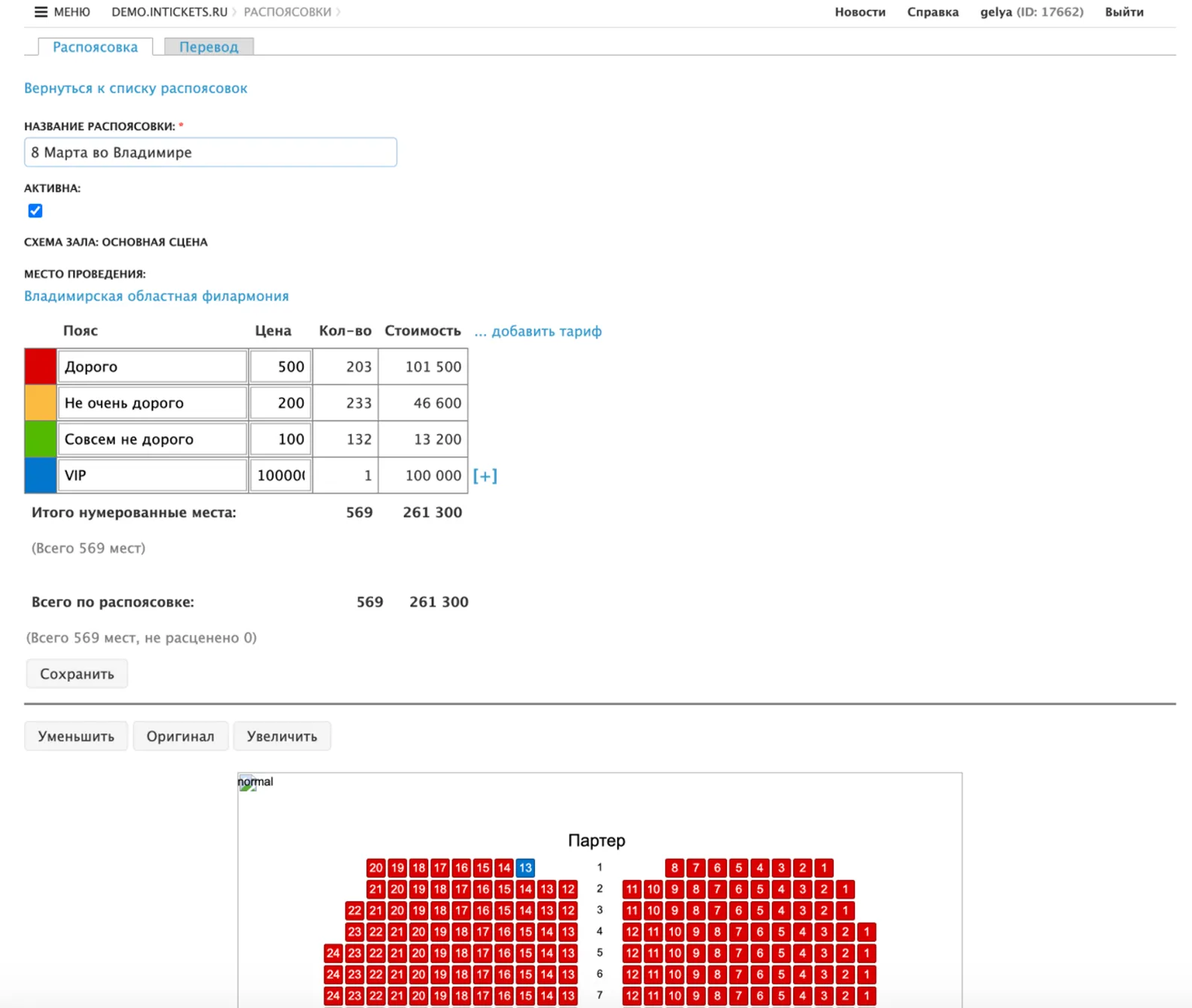Focus the Название распоясовки input field
This screenshot has height=1008, width=1192.
pos(210,153)
